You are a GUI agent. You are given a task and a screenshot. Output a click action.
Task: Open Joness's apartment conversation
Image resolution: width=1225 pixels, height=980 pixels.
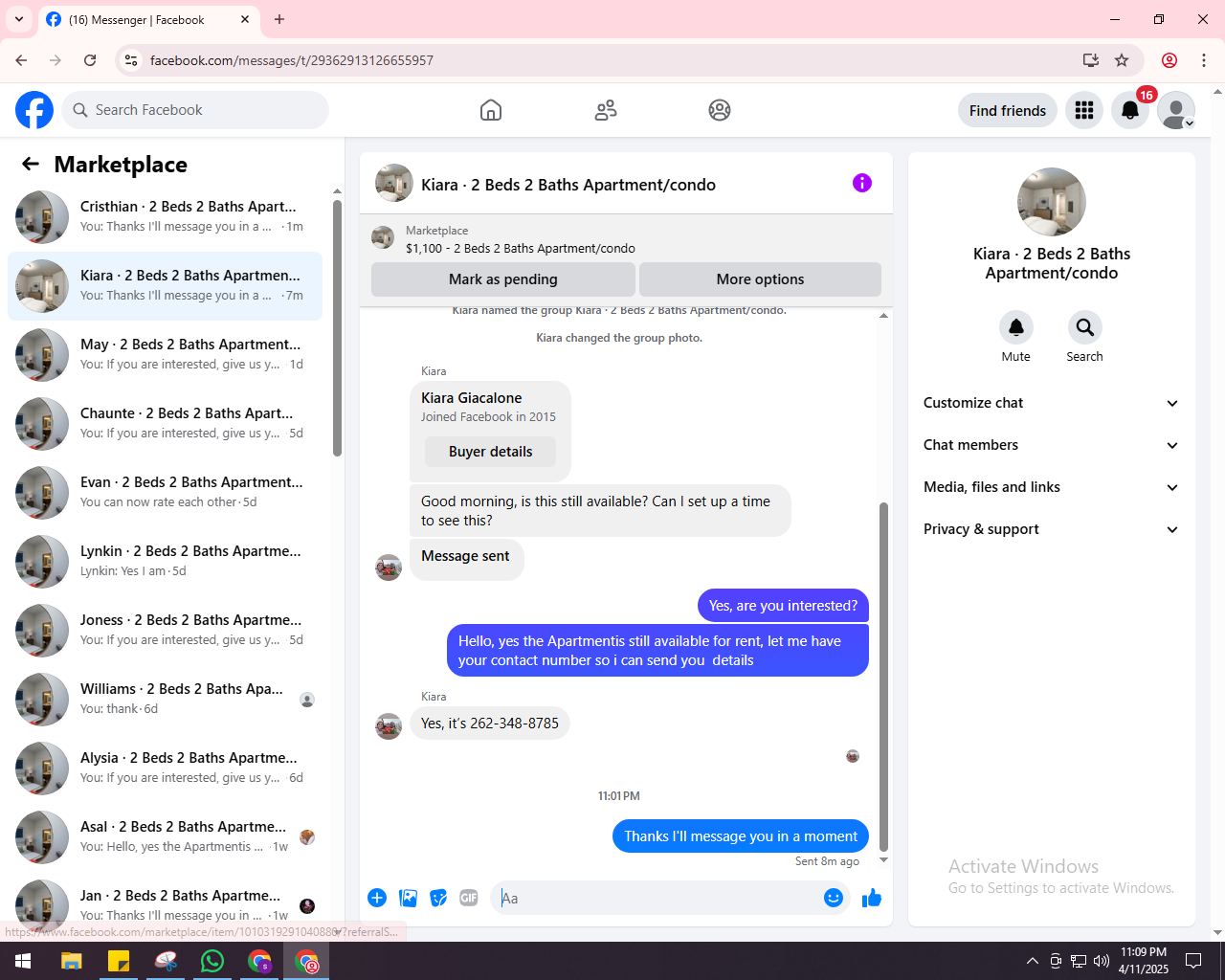[165, 631]
